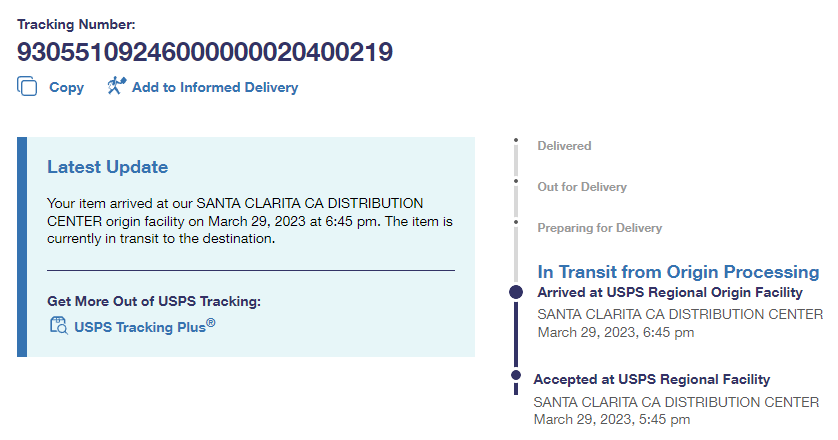Click the Preparing for Delivery timeline dot
Screen dimensions: 838x440
pyautogui.click(x=515, y=222)
